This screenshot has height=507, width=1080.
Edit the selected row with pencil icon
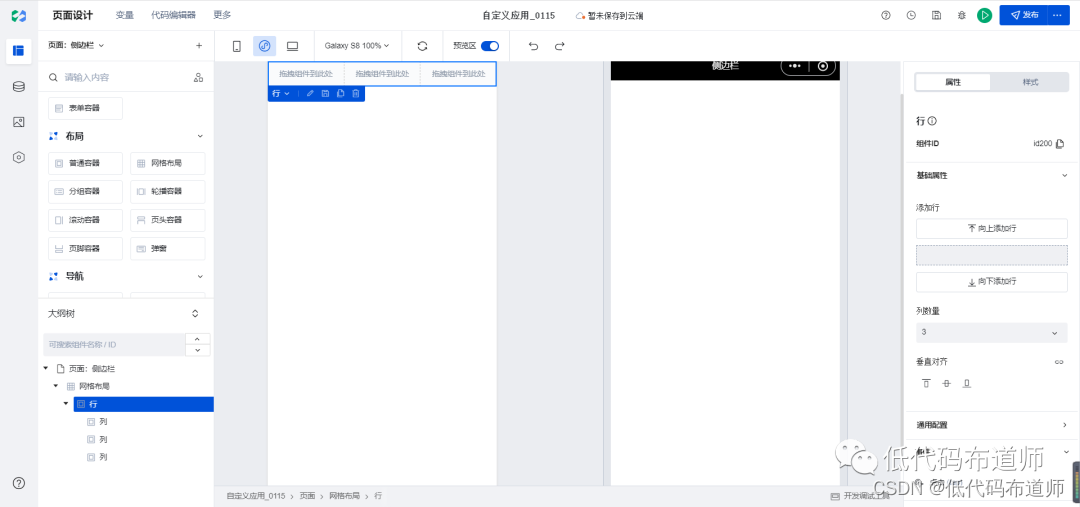pos(310,94)
